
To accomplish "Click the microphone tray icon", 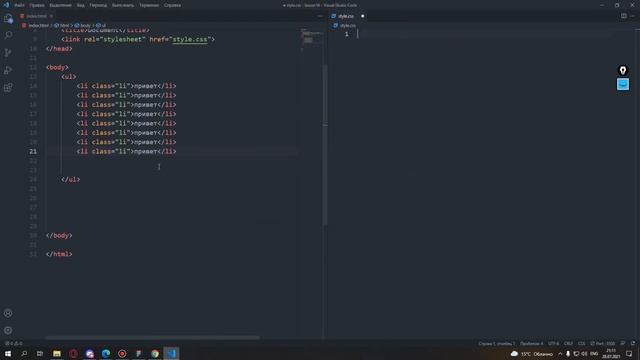I will pos(568,354).
